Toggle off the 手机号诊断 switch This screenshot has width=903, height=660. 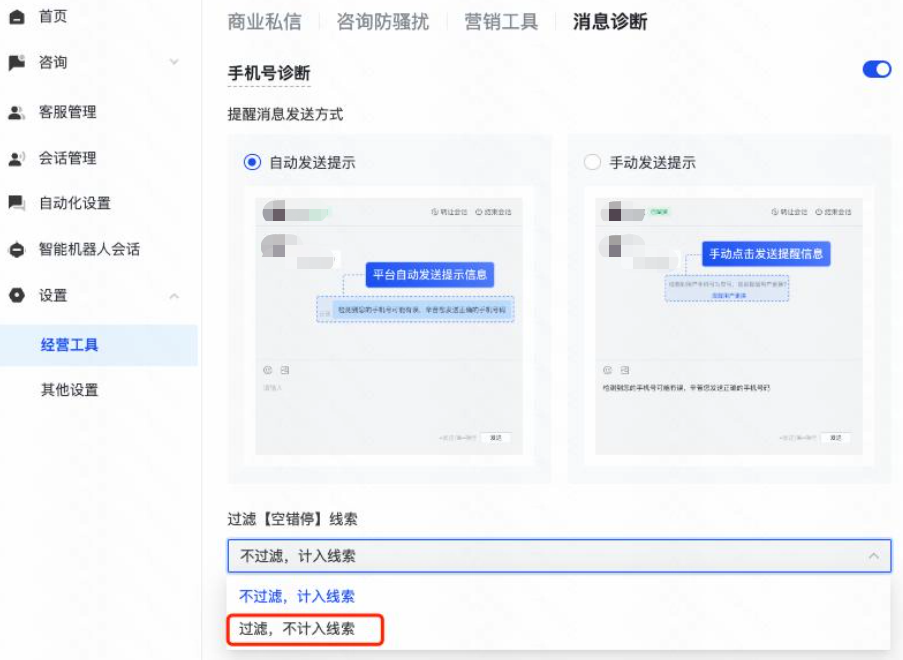pos(874,69)
